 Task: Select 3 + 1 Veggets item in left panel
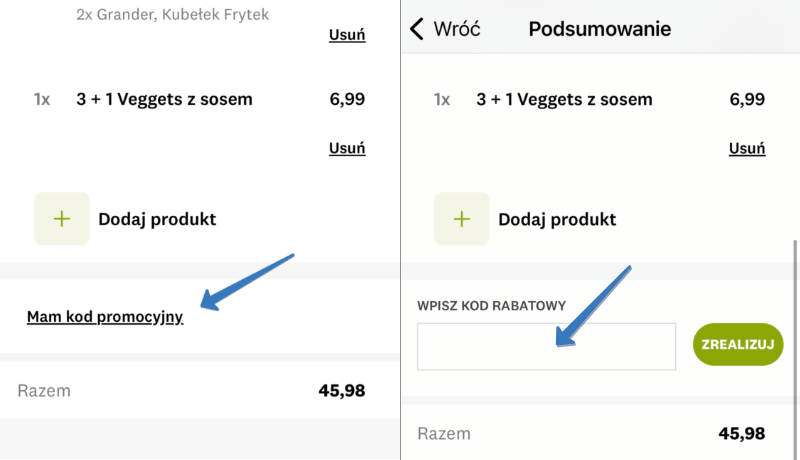click(x=164, y=100)
